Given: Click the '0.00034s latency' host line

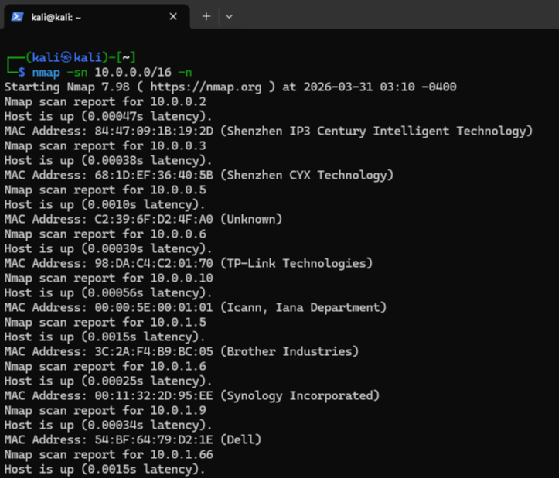Looking at the screenshot, I should pos(108,426).
